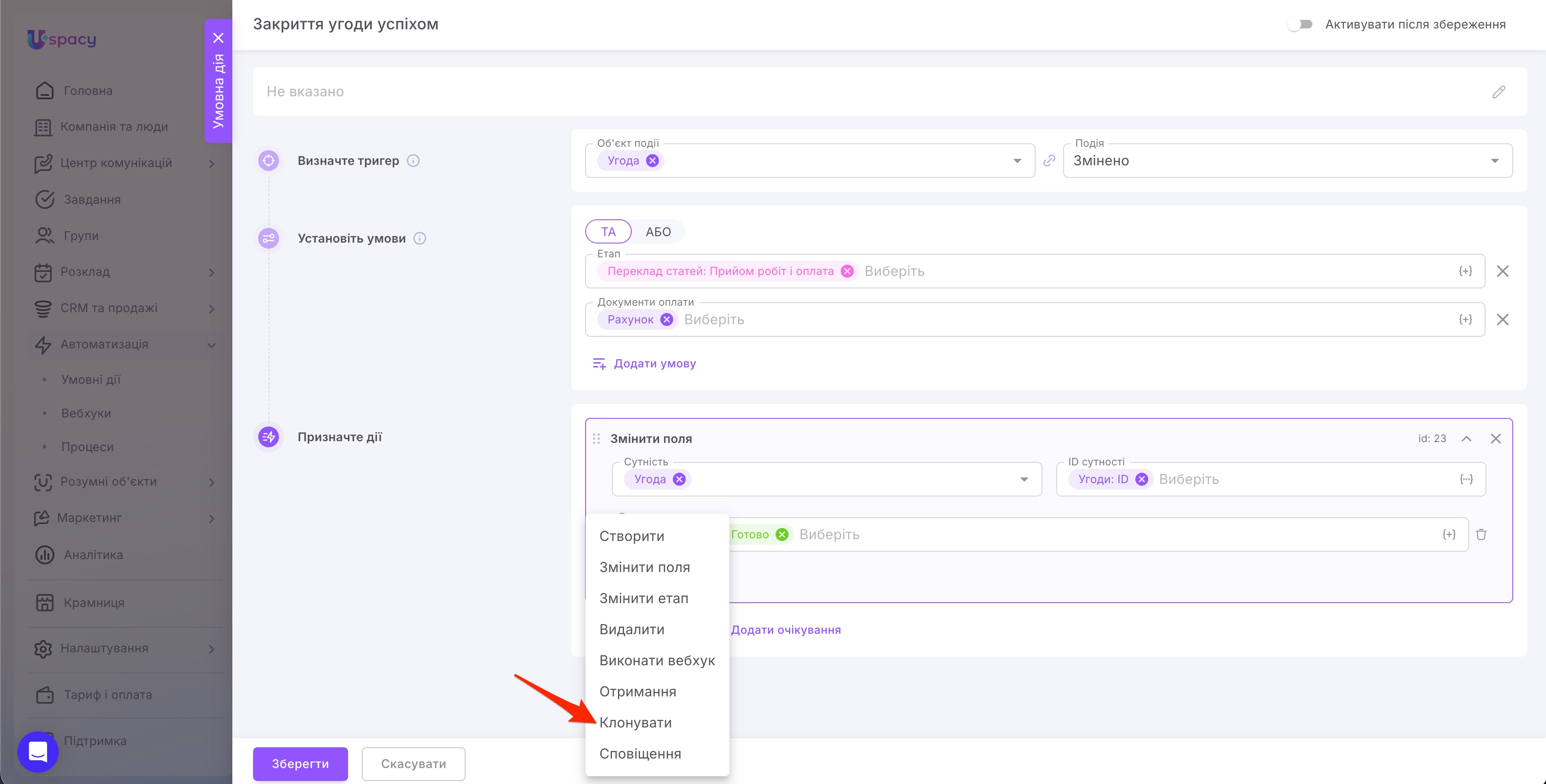Remove the Рахунок tag
Image resolution: width=1546 pixels, height=784 pixels.
click(666, 320)
